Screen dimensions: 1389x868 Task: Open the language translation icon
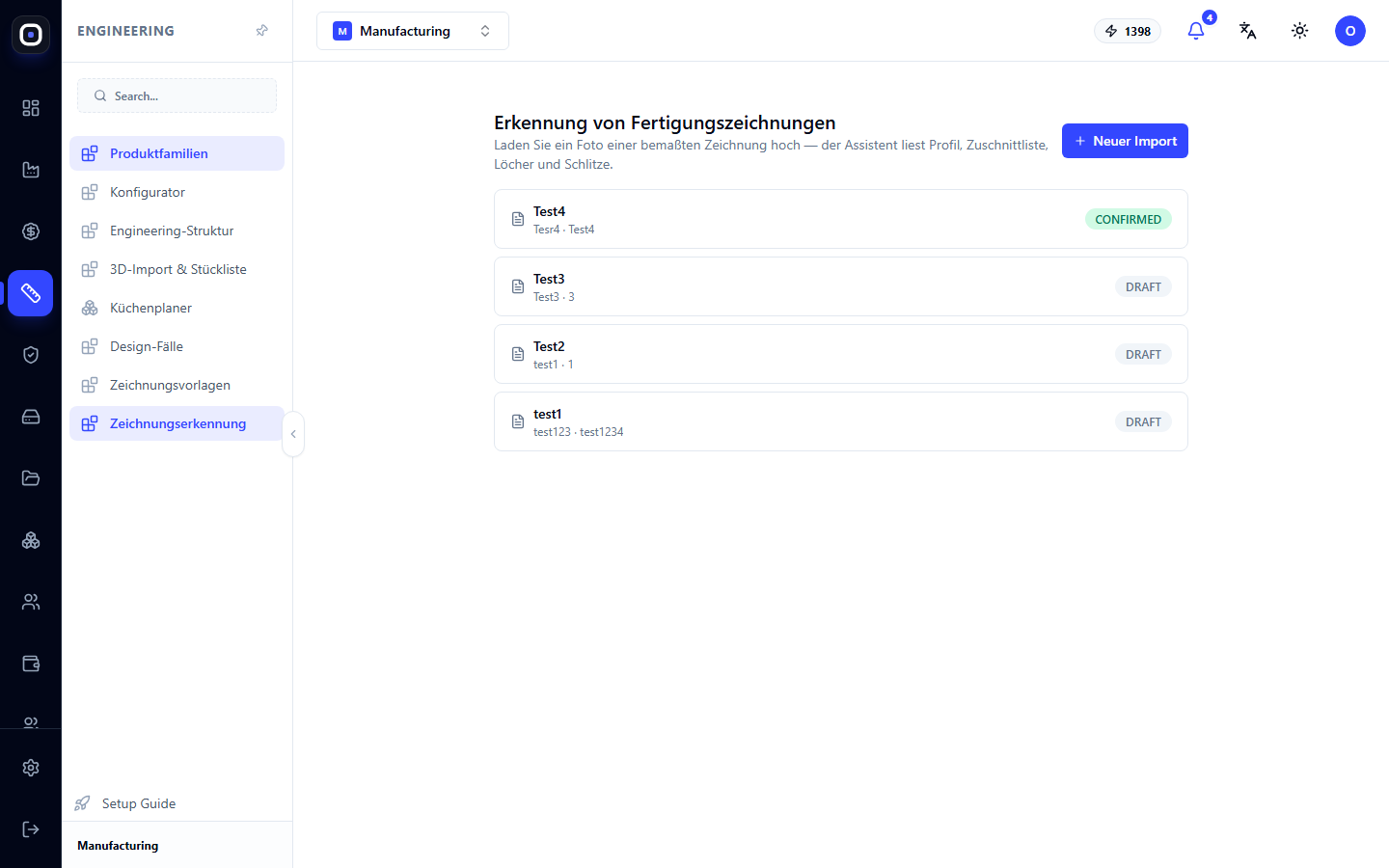[1248, 31]
